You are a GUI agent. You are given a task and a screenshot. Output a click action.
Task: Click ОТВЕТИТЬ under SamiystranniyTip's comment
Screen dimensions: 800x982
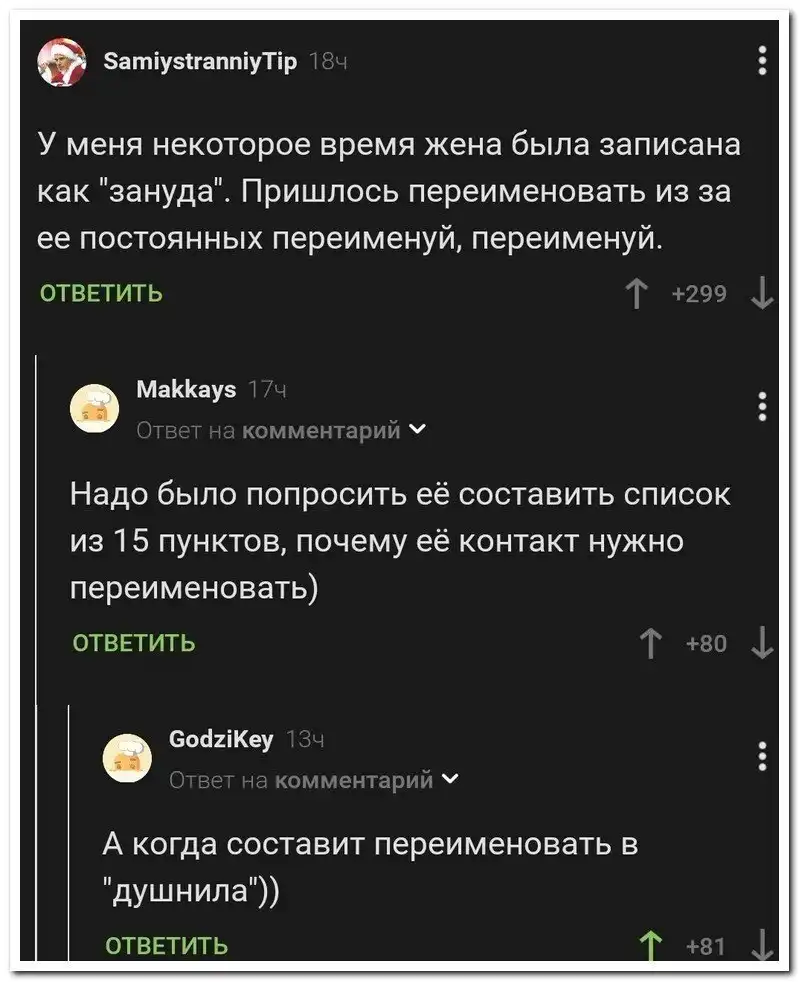click(x=102, y=294)
